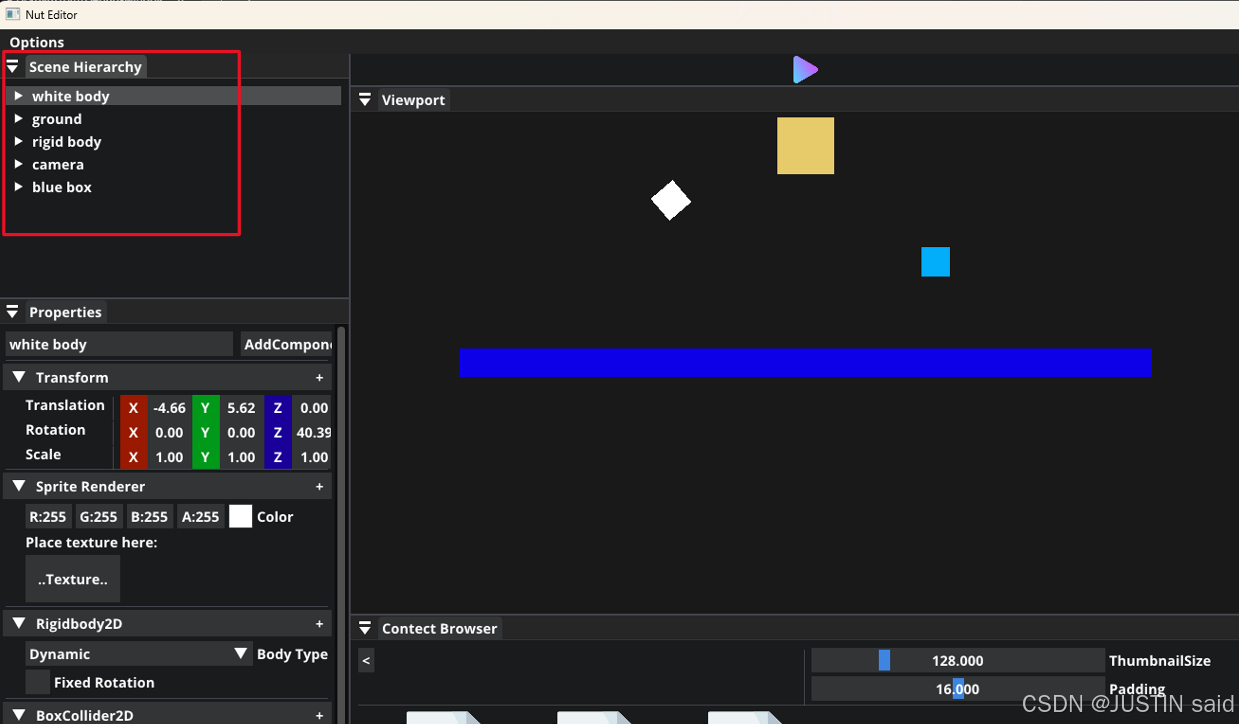Screen dimensions: 1239x724
Task: Click the ThumbnailSize slider
Action: point(957,661)
